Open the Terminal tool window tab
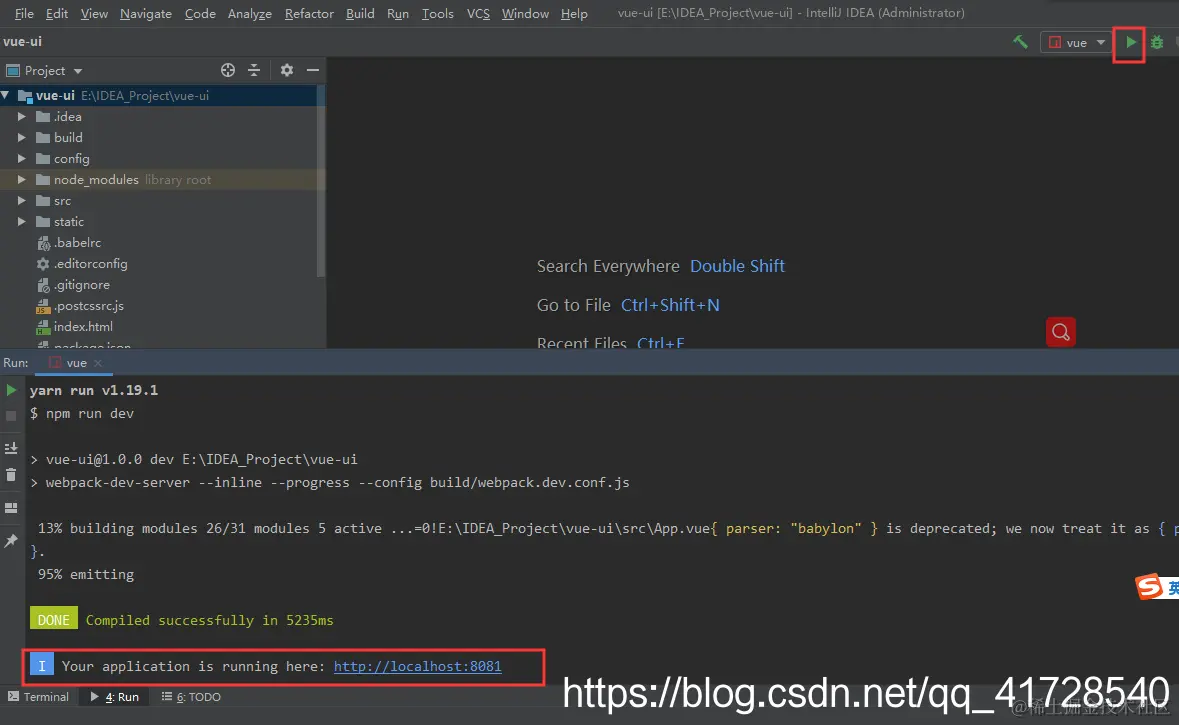1179x725 pixels. click(38, 697)
